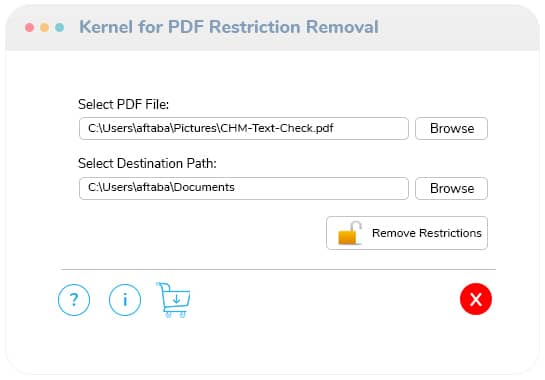Screen dimensions: 545x380
Task: Click the horizontal divider above footer icons
Action: [278, 269]
